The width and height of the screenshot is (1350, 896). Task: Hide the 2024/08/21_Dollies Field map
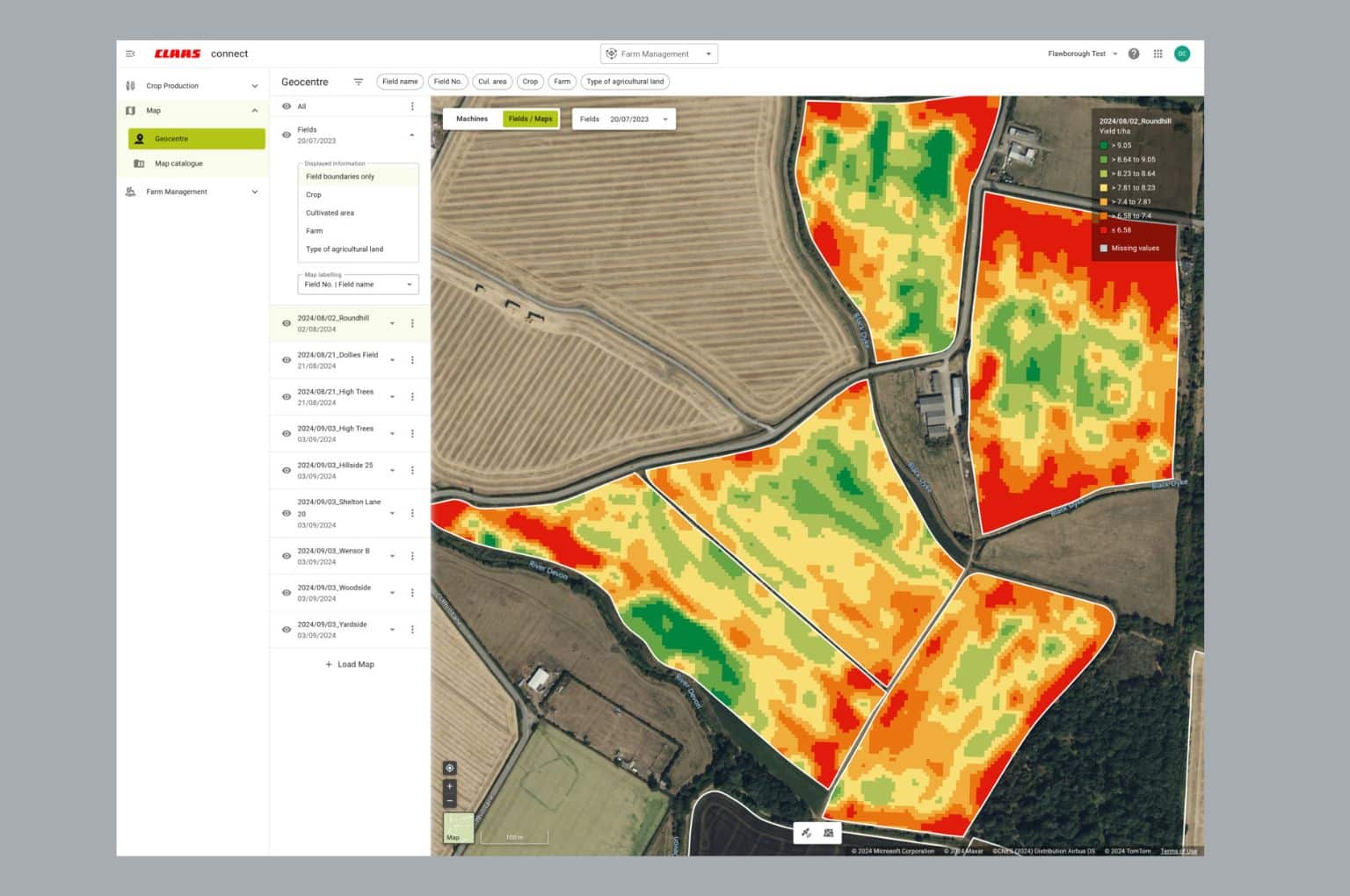(x=287, y=360)
